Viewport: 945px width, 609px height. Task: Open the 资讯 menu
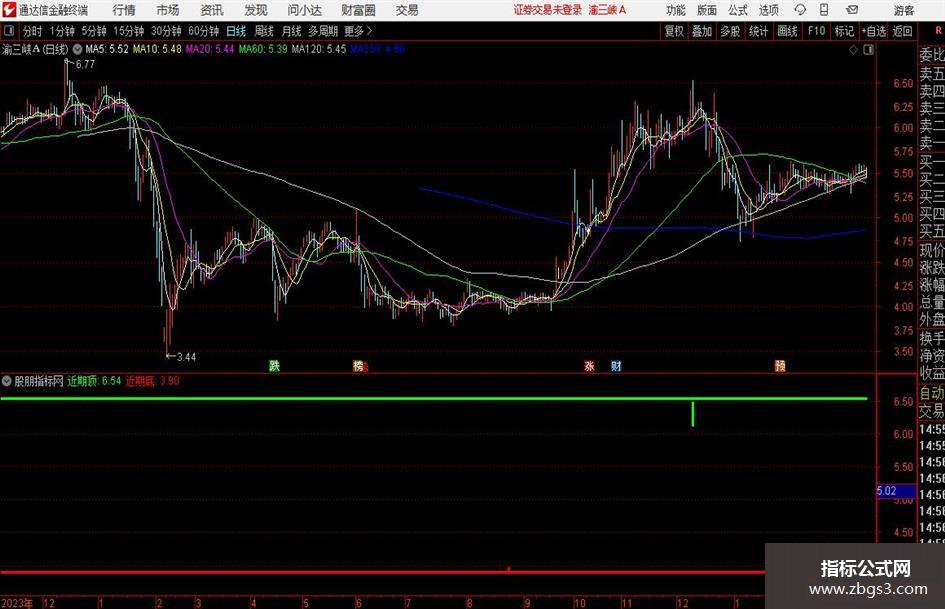[x=212, y=10]
